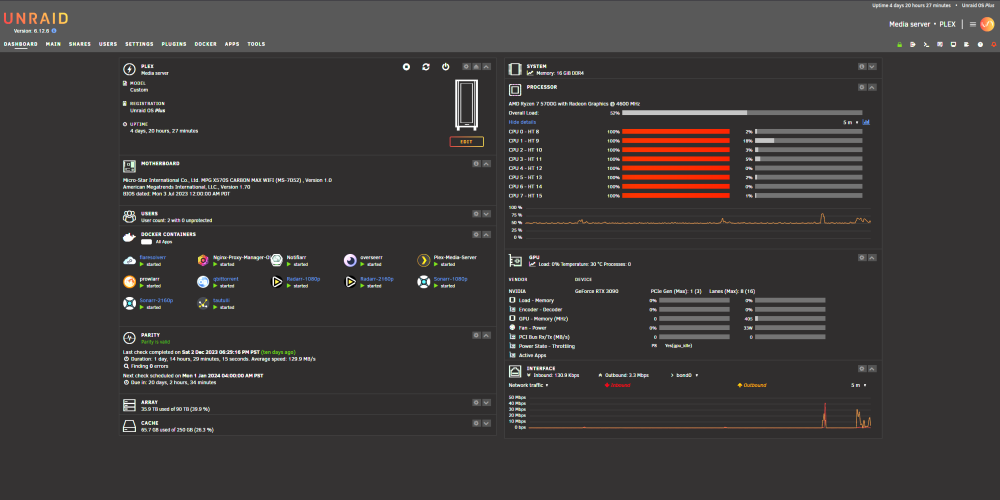Toggle the CPU chart icon beside 5 m
The image size is (1000, 500).
pyautogui.click(x=866, y=122)
